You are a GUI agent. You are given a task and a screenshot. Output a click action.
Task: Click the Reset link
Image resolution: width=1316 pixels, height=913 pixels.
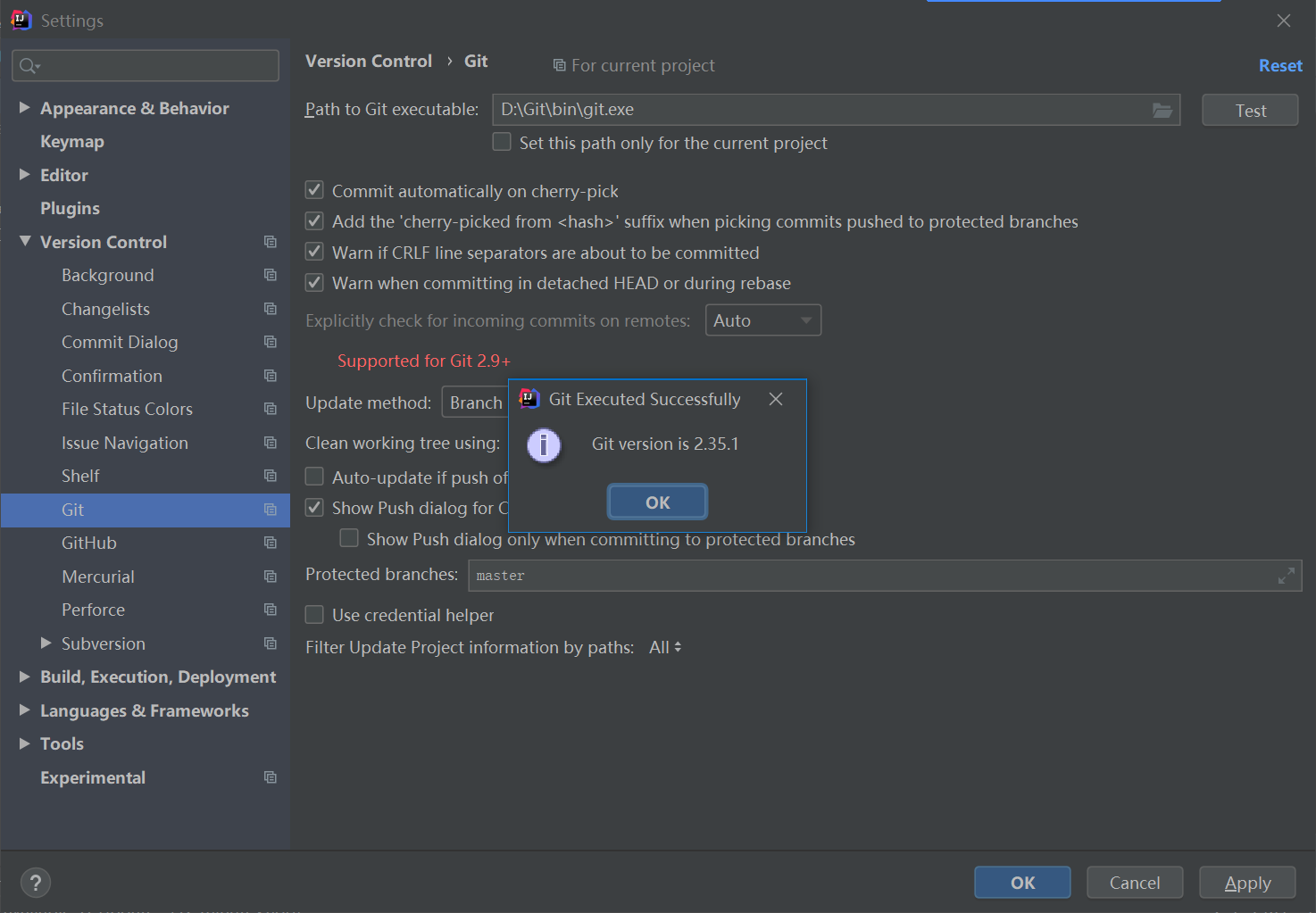[x=1280, y=65]
